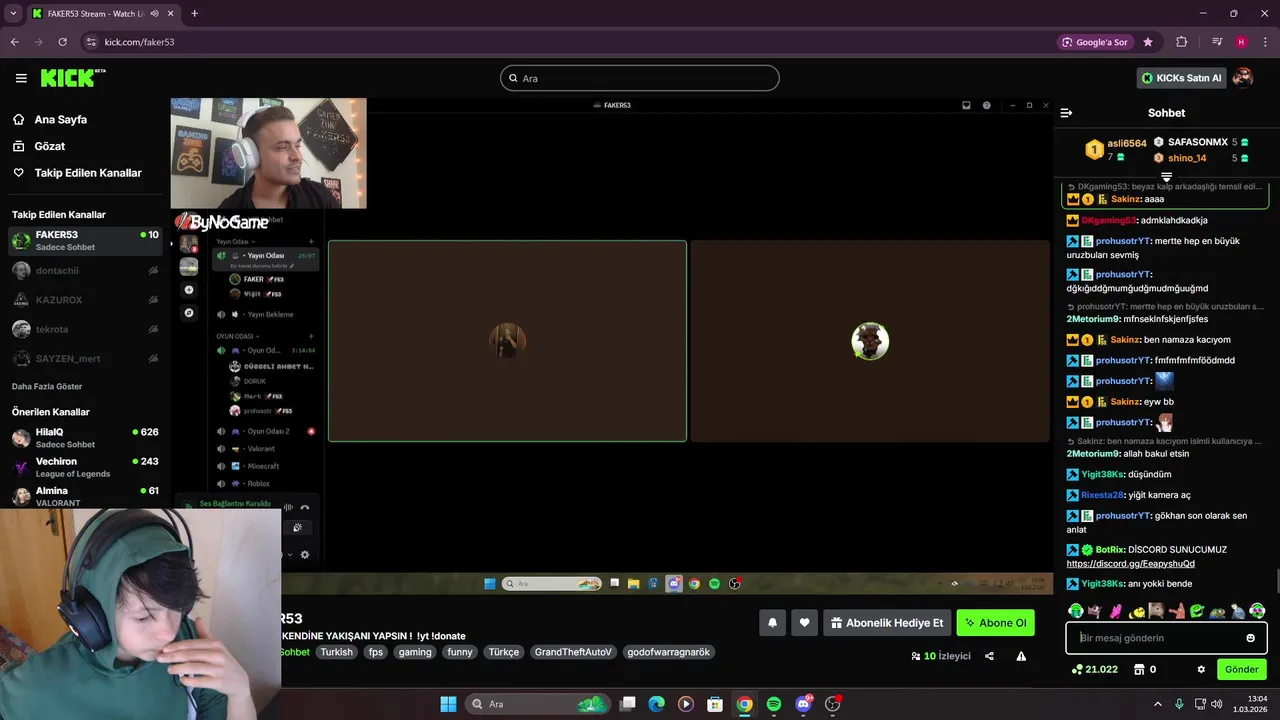Open the profile avatar menu
1280x720 pixels.
1243,78
